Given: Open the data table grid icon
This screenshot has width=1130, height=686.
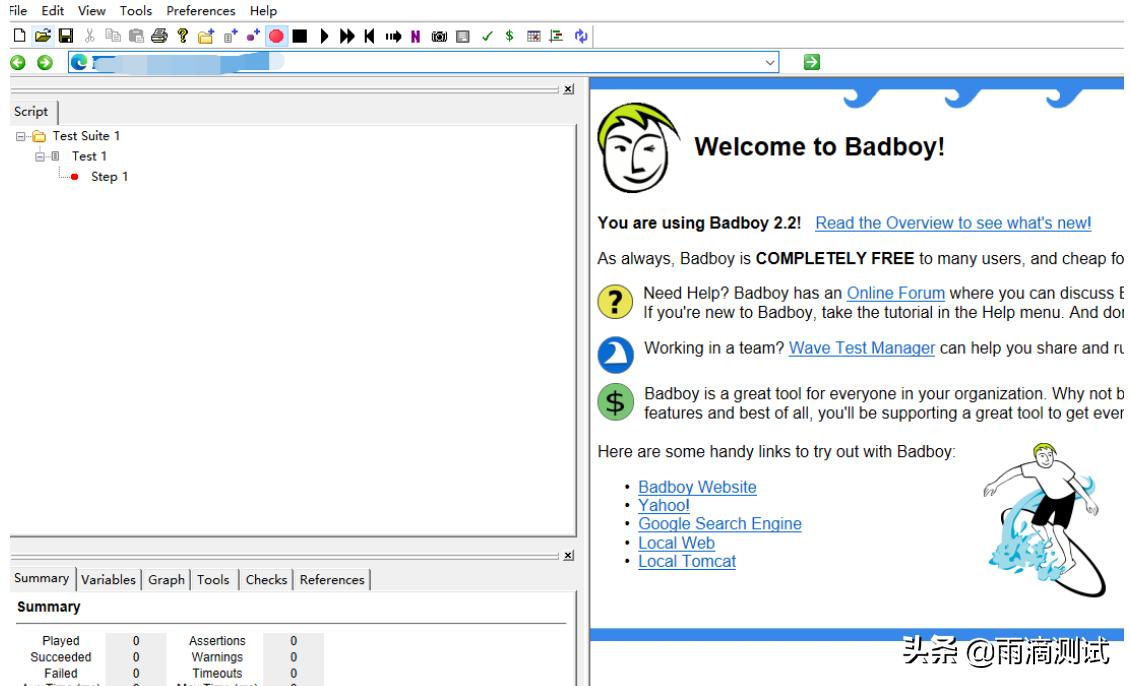Looking at the screenshot, I should 533,36.
